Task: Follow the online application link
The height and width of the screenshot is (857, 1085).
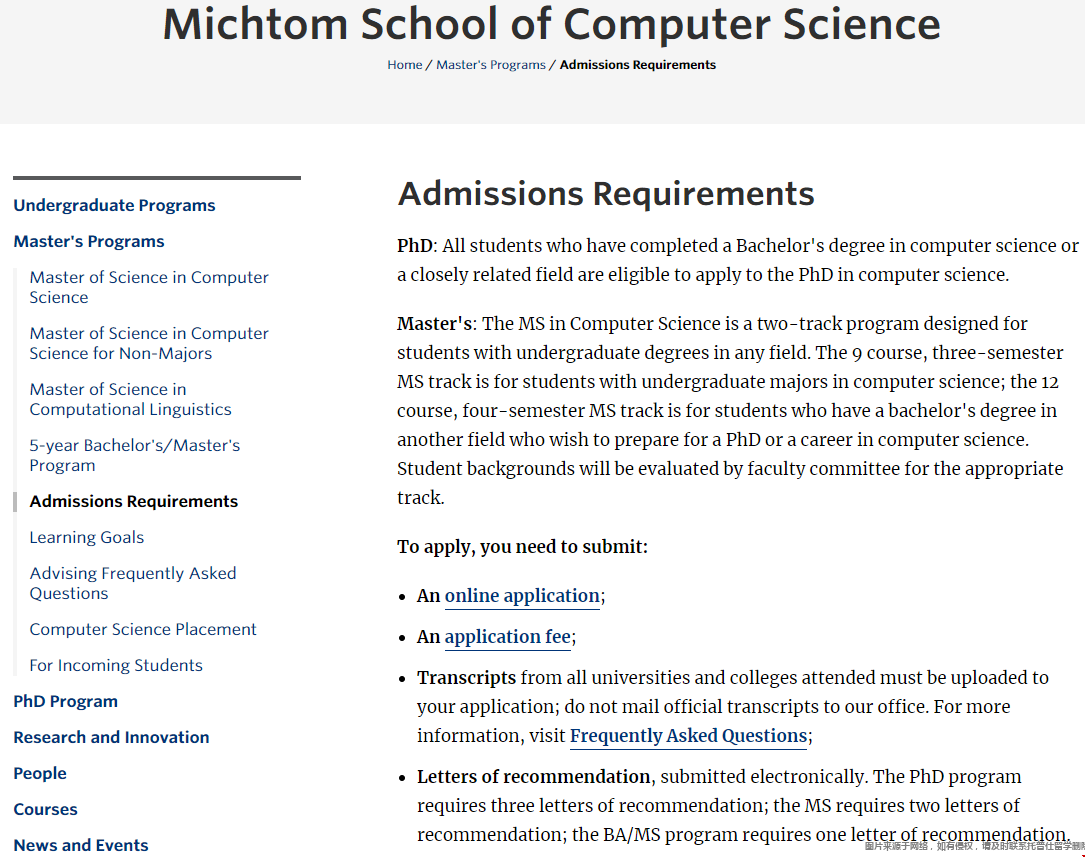Action: (522, 596)
